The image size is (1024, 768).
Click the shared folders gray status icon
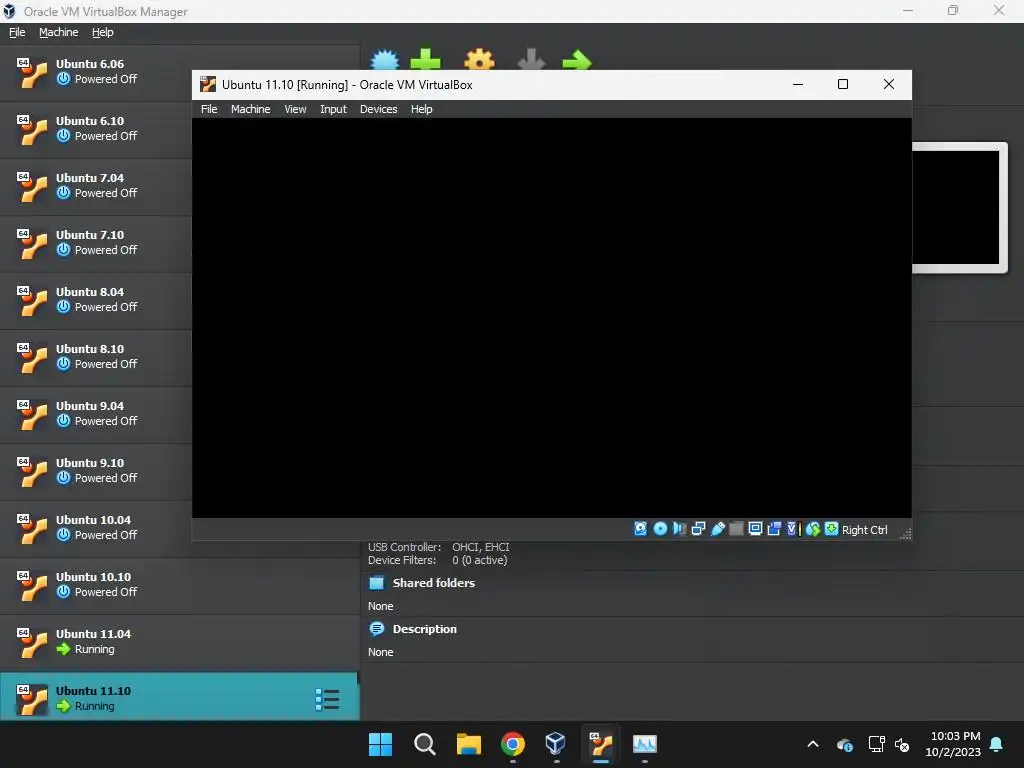click(736, 529)
